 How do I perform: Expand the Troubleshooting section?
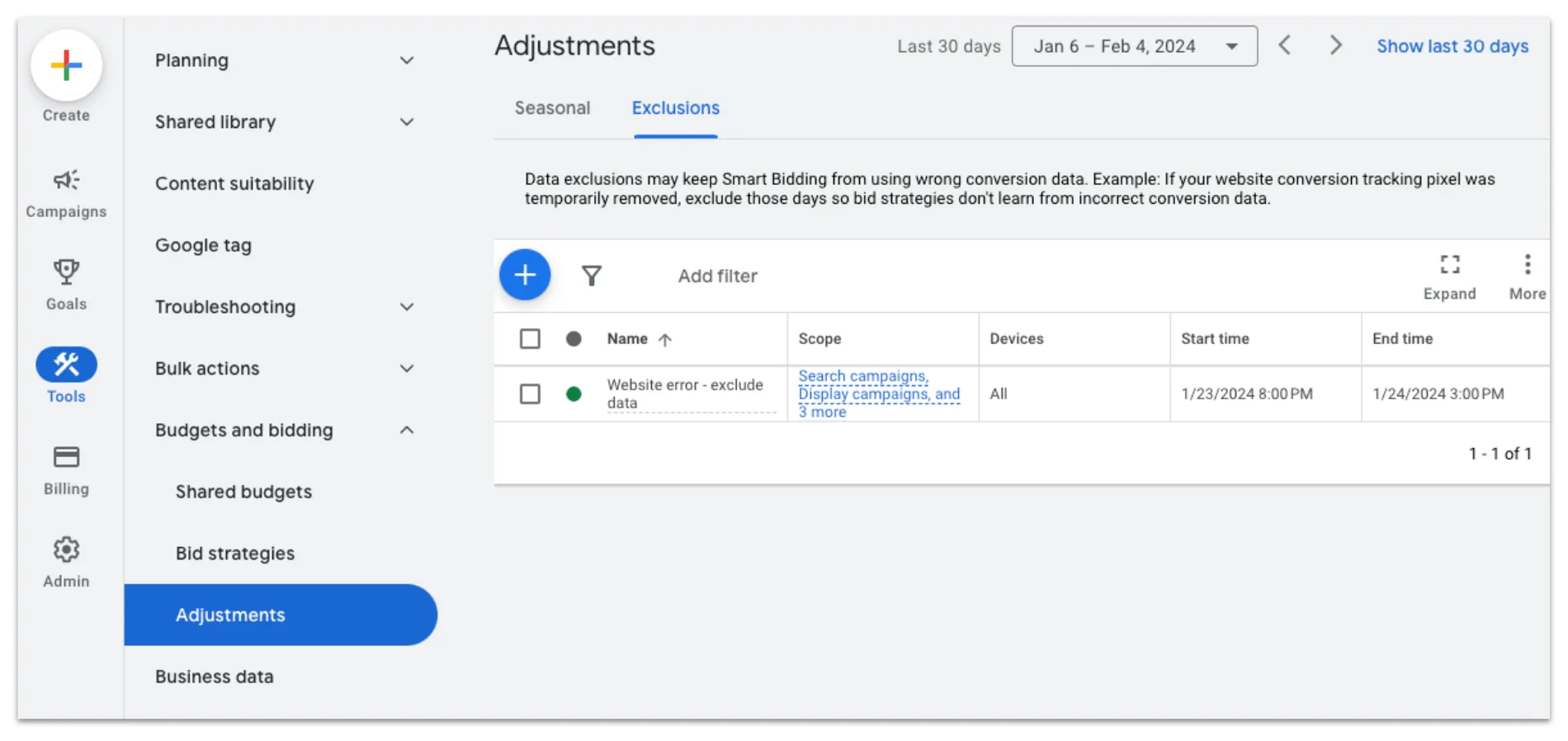point(407,307)
